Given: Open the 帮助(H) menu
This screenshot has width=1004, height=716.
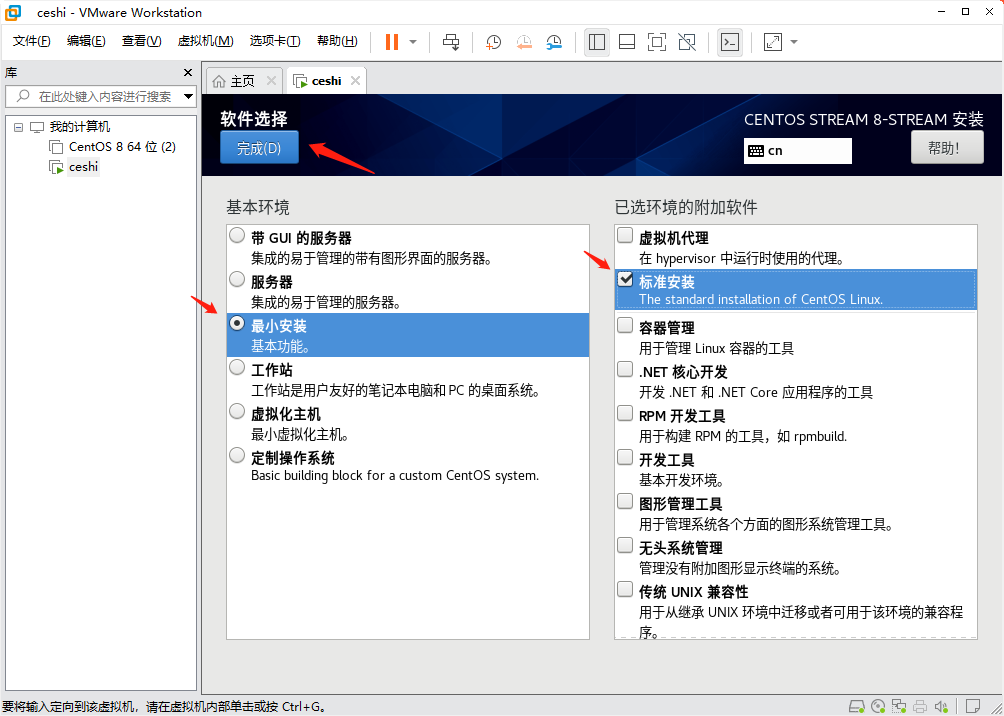Looking at the screenshot, I should [337, 42].
